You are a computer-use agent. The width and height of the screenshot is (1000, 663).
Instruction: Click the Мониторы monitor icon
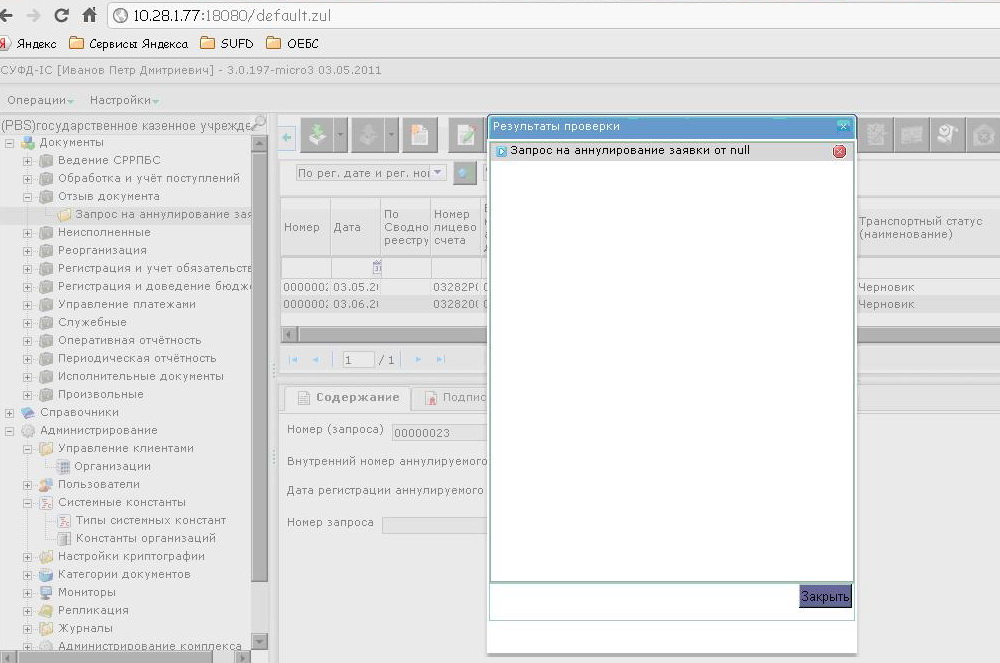point(45,592)
